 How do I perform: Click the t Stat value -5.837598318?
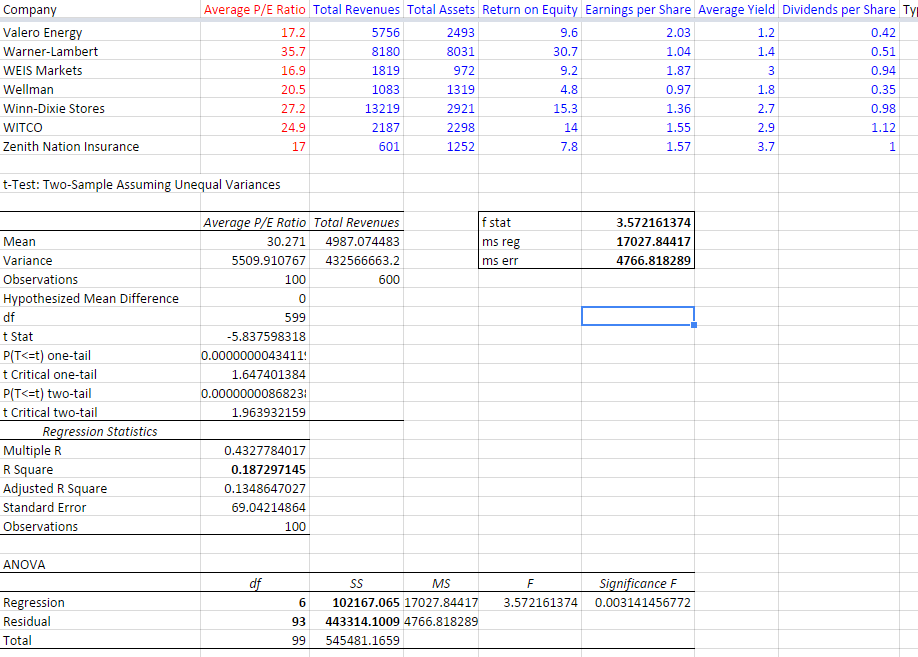click(267, 337)
